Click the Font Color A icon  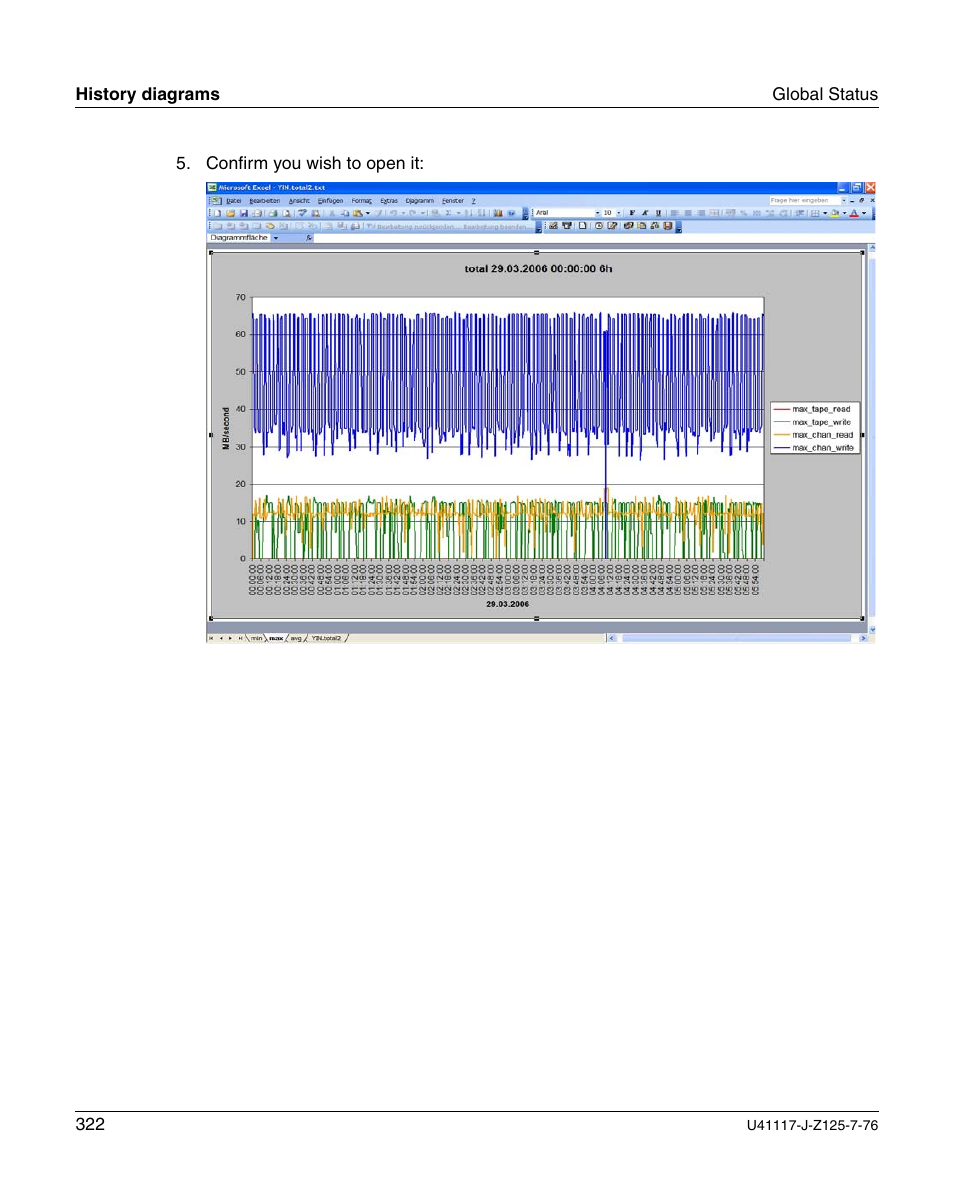[x=854, y=213]
